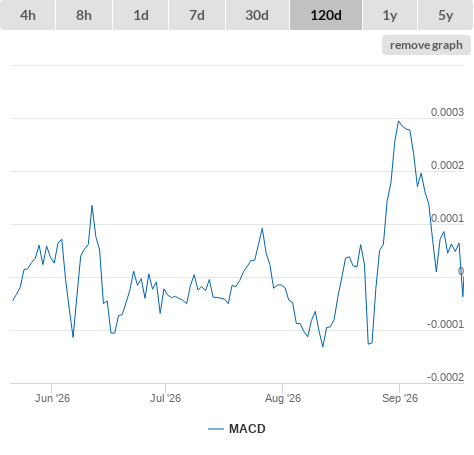
Task: Click the zero value axis label
Action: pyautogui.click(x=461, y=271)
